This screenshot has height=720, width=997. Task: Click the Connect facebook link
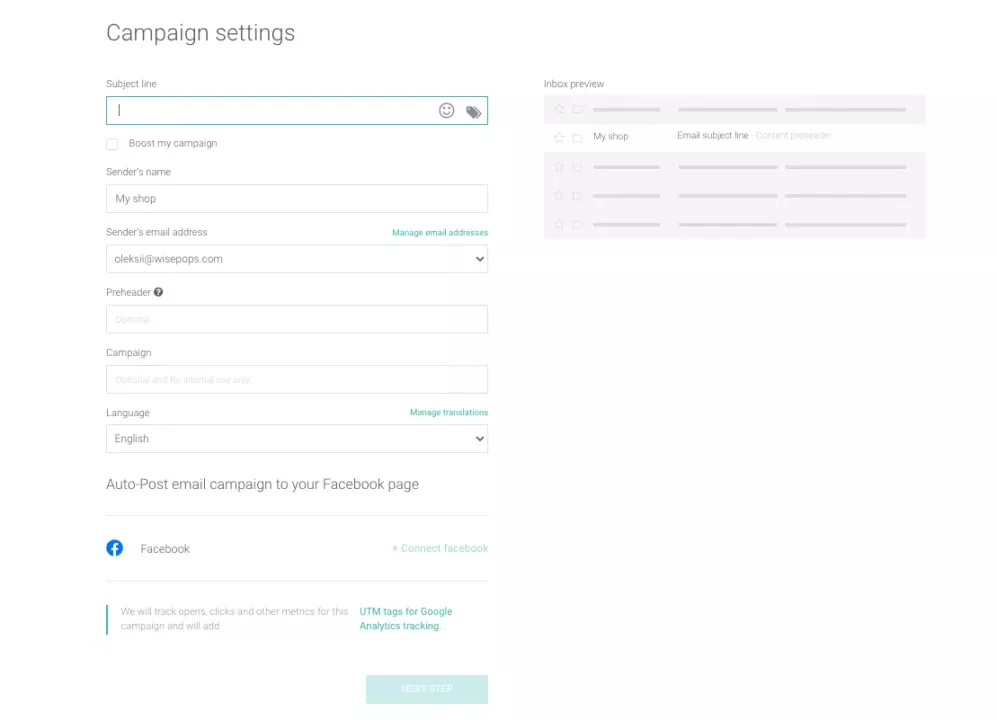point(440,548)
